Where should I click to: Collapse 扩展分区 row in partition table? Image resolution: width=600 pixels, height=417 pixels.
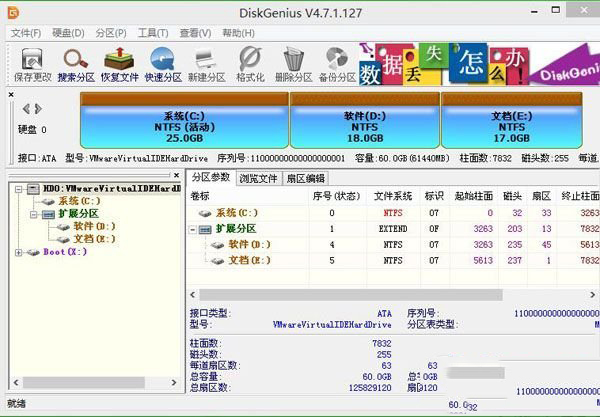pyautogui.click(x=193, y=230)
